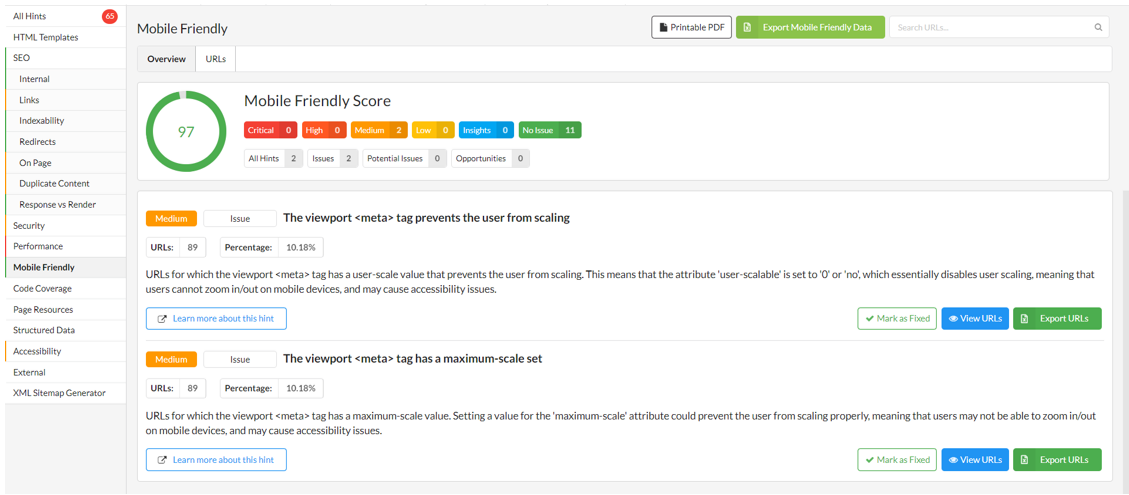Switch to the URLs tab
1129x495 pixels.
point(215,59)
